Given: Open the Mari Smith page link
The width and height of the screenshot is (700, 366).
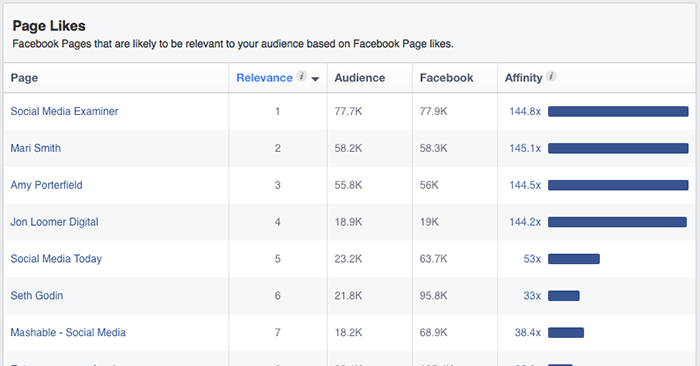Looking at the screenshot, I should (x=36, y=148).
